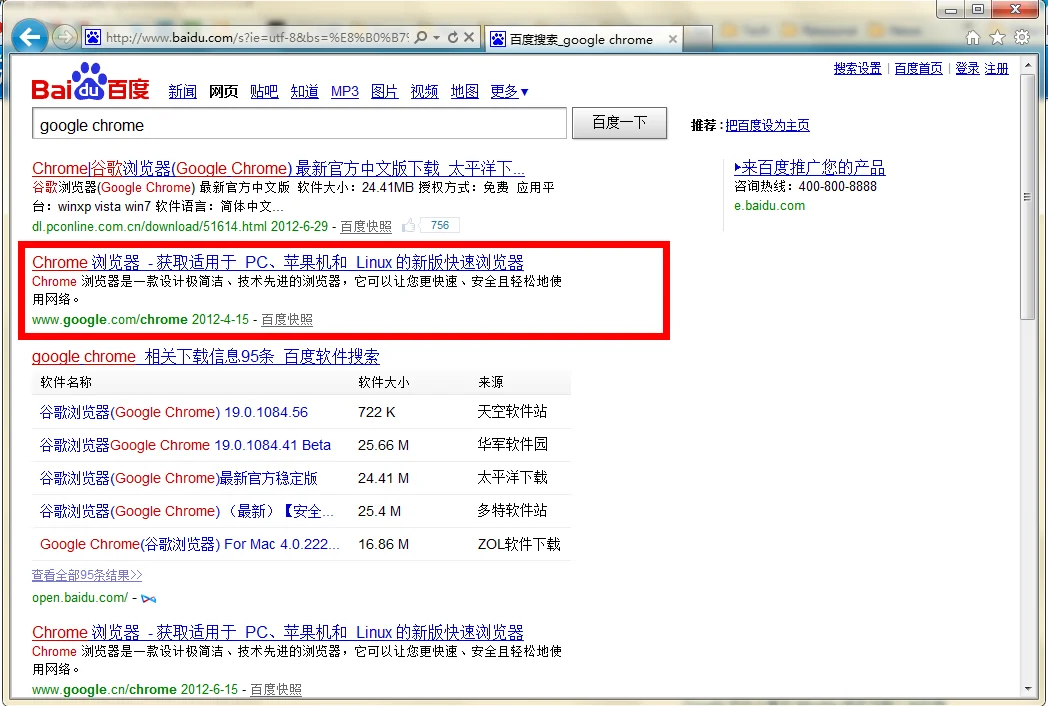Viewport: 1048px width, 706px height.
Task: Click the page scrollbar down arrow
Action: (1029, 689)
